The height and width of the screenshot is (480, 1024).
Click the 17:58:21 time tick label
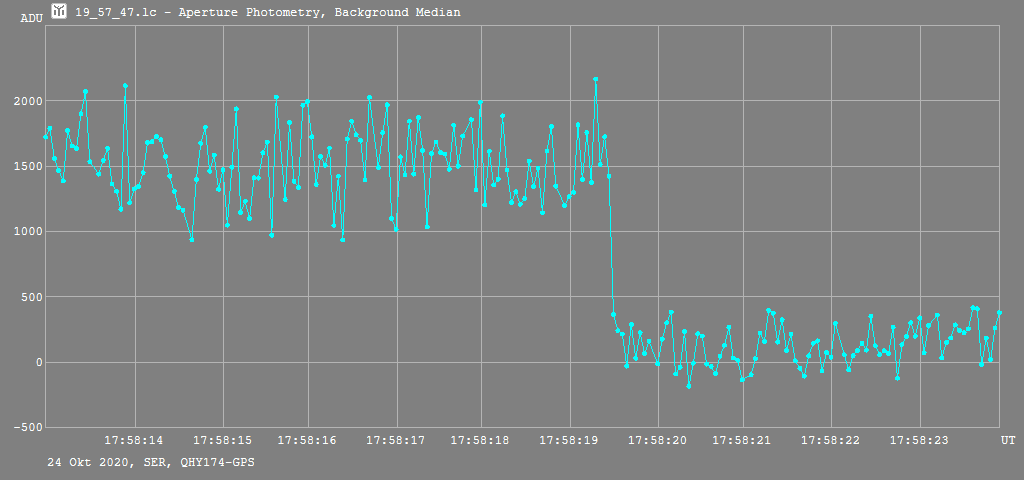742,440
